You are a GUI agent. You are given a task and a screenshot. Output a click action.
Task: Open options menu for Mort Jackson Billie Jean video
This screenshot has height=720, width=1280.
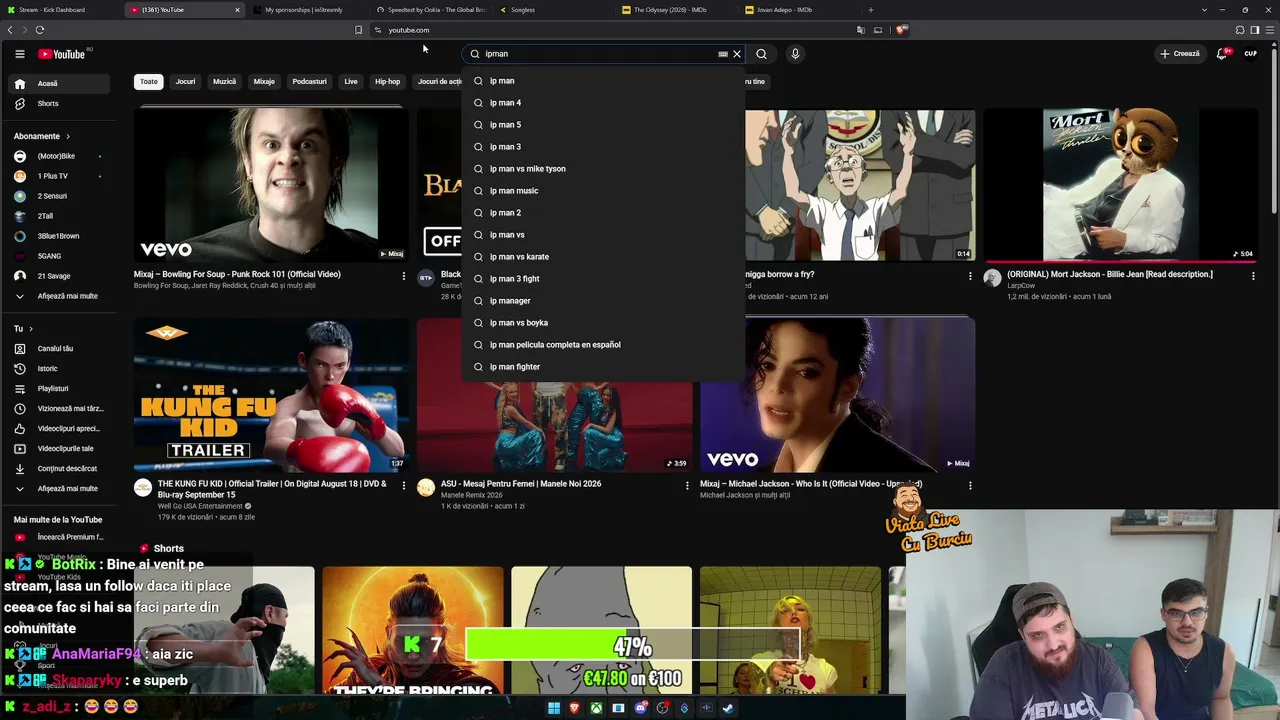click(1253, 276)
